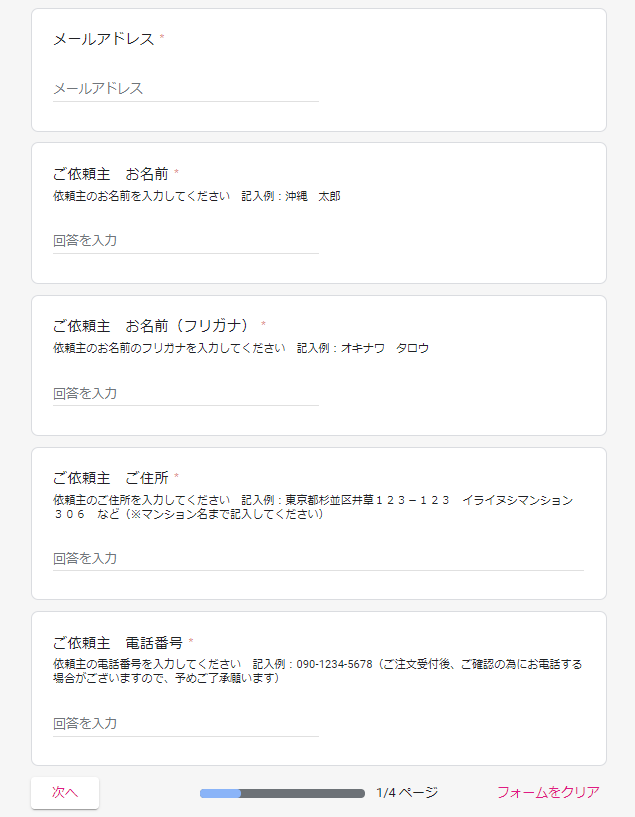Click the メールアドレス question title
Viewport: 635px width, 817px height.
103,39
